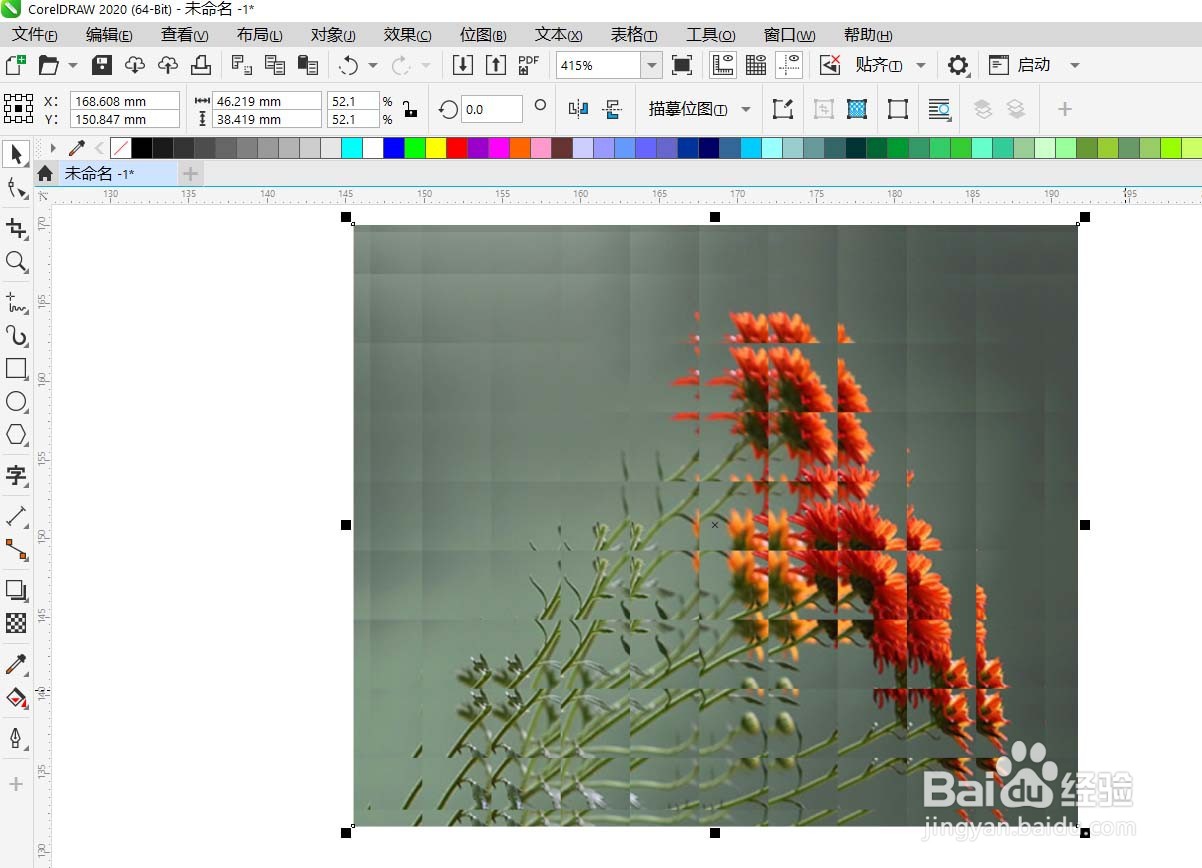Select the Connector tool

(x=16, y=549)
